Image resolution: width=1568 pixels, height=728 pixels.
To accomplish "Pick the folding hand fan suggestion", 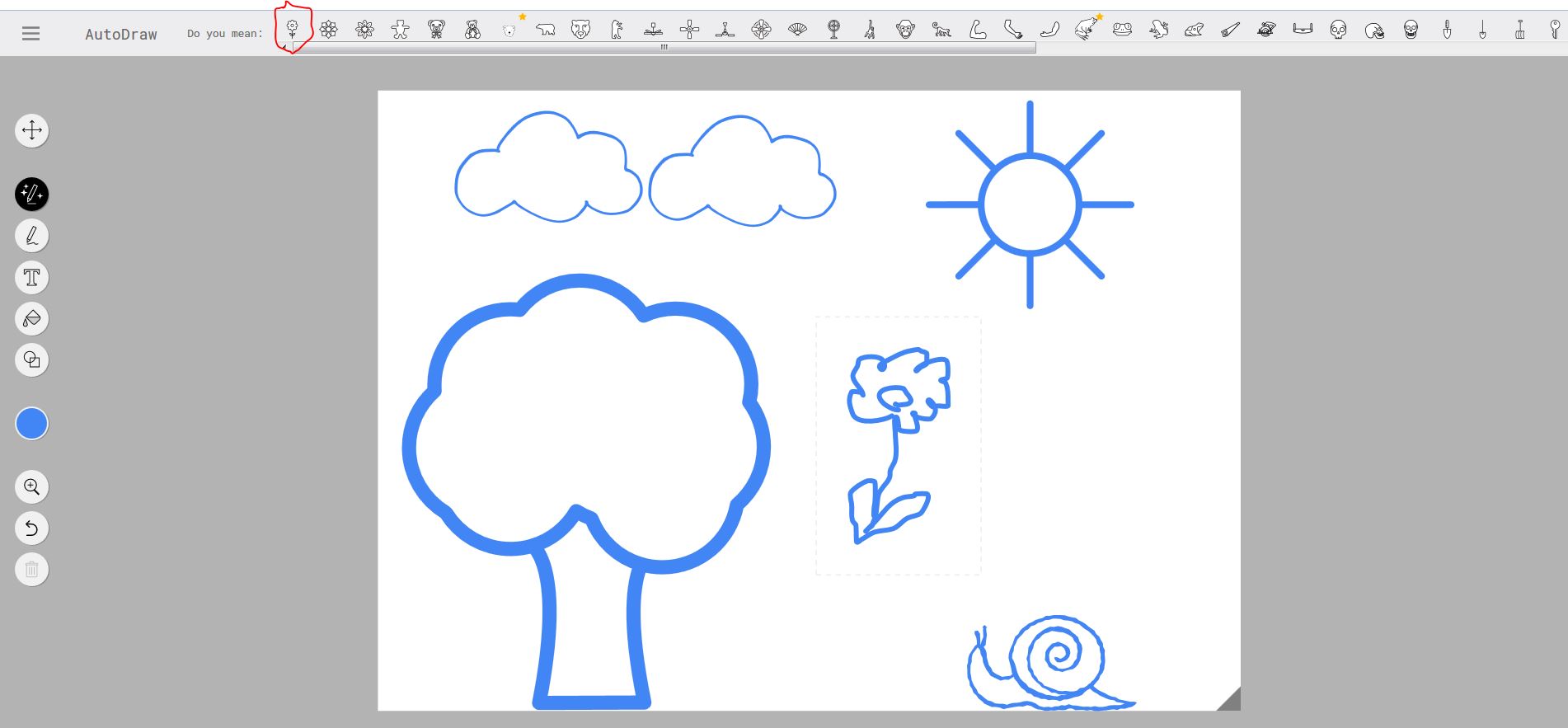I will [797, 31].
